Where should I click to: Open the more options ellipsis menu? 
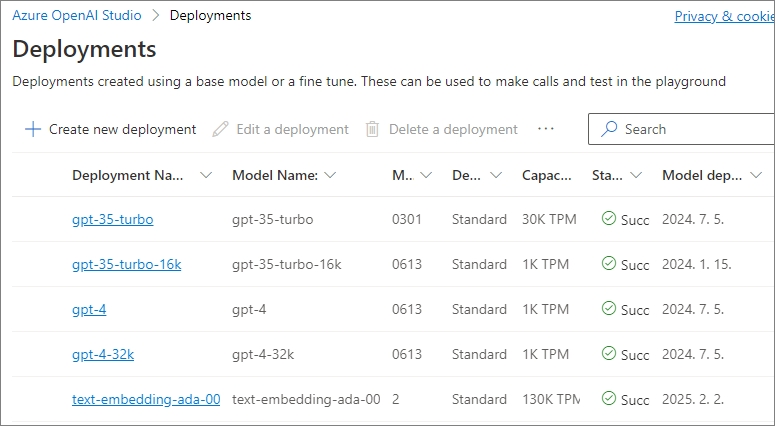[x=545, y=129]
